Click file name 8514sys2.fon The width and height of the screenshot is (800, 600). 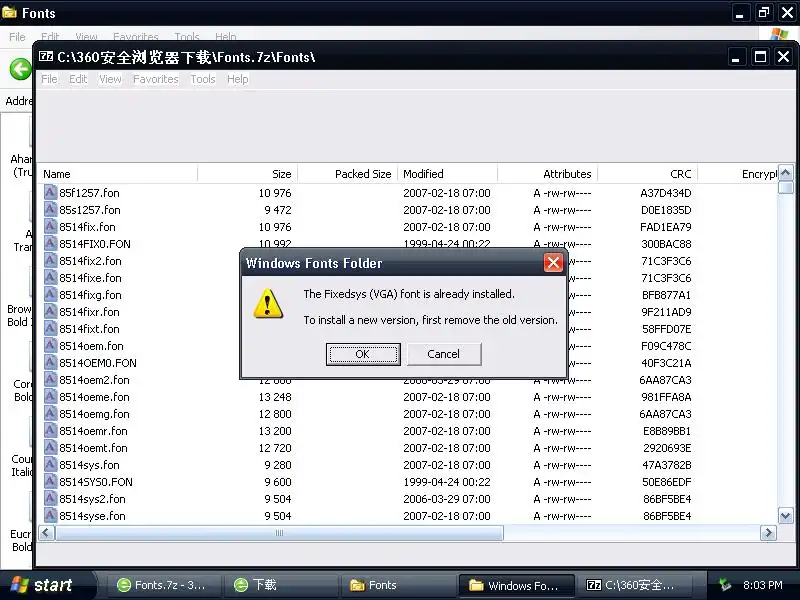[92, 499]
